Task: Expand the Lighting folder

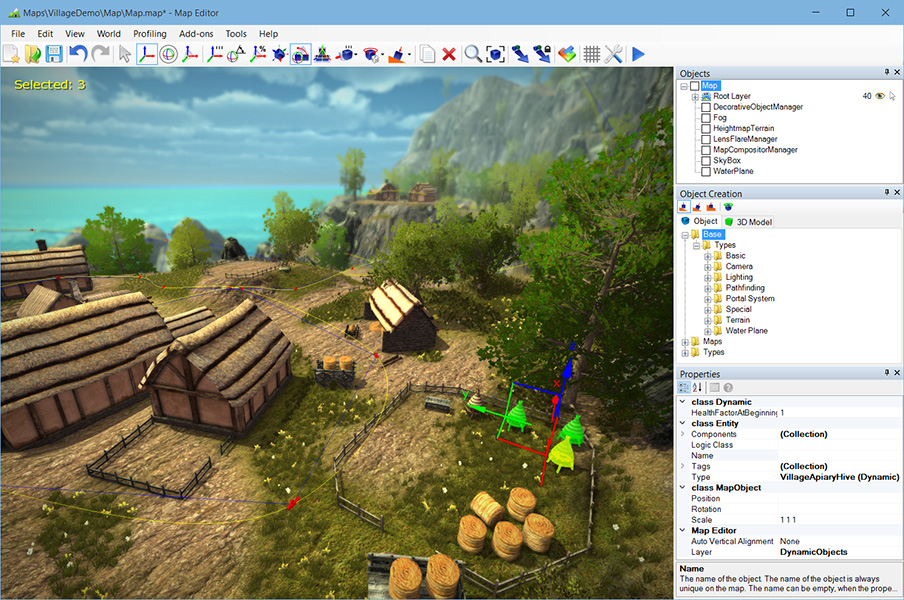Action: [x=707, y=277]
